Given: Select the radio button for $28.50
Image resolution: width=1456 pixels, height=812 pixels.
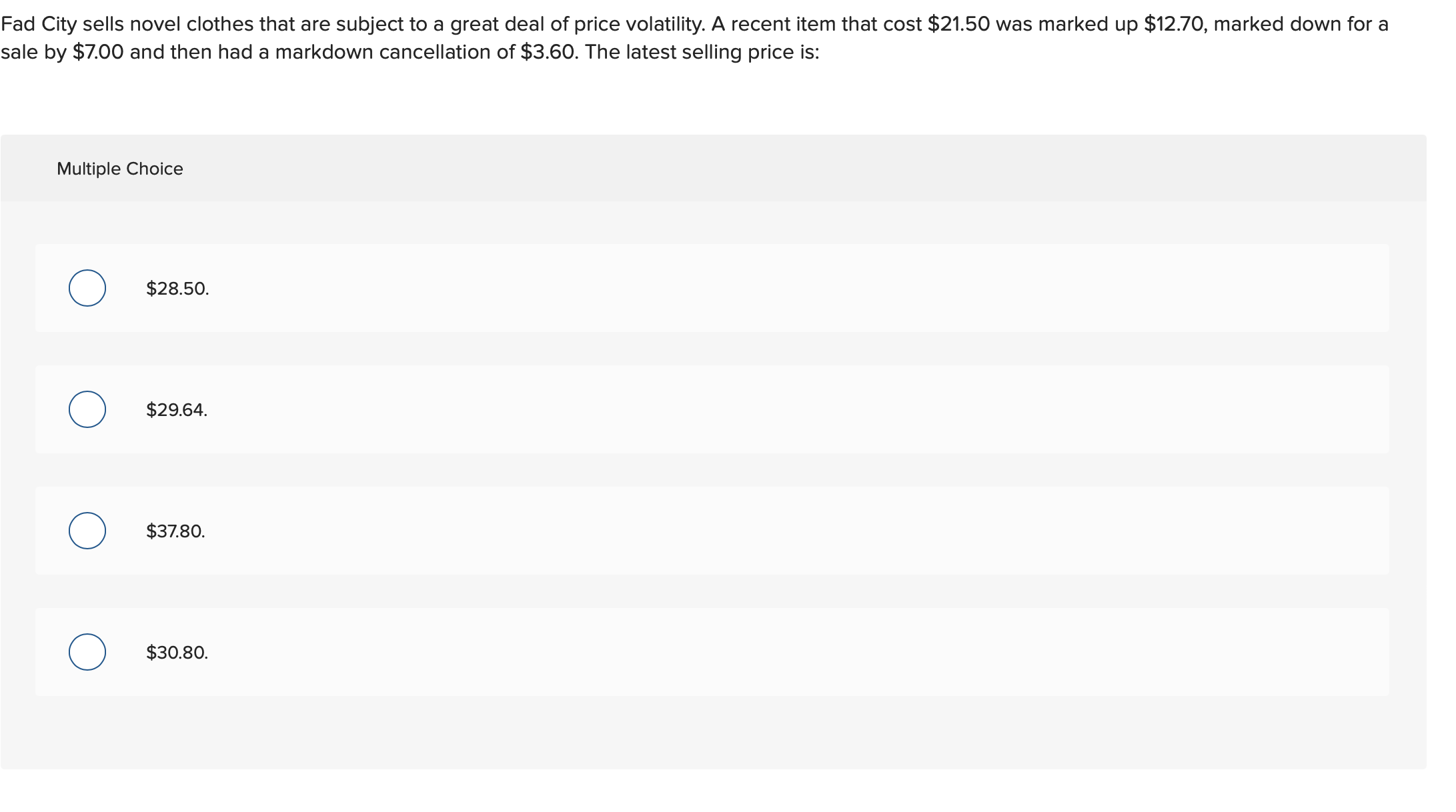Looking at the screenshot, I should (x=86, y=288).
